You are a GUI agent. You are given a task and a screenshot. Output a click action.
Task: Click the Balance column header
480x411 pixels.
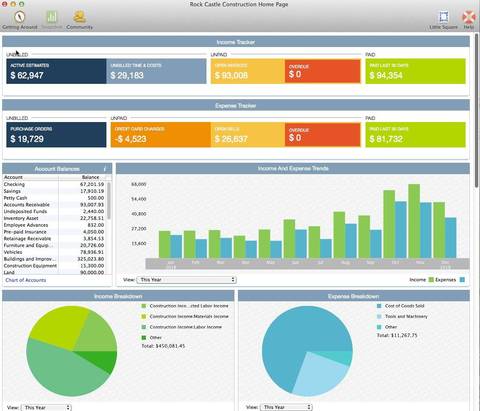click(x=82, y=177)
